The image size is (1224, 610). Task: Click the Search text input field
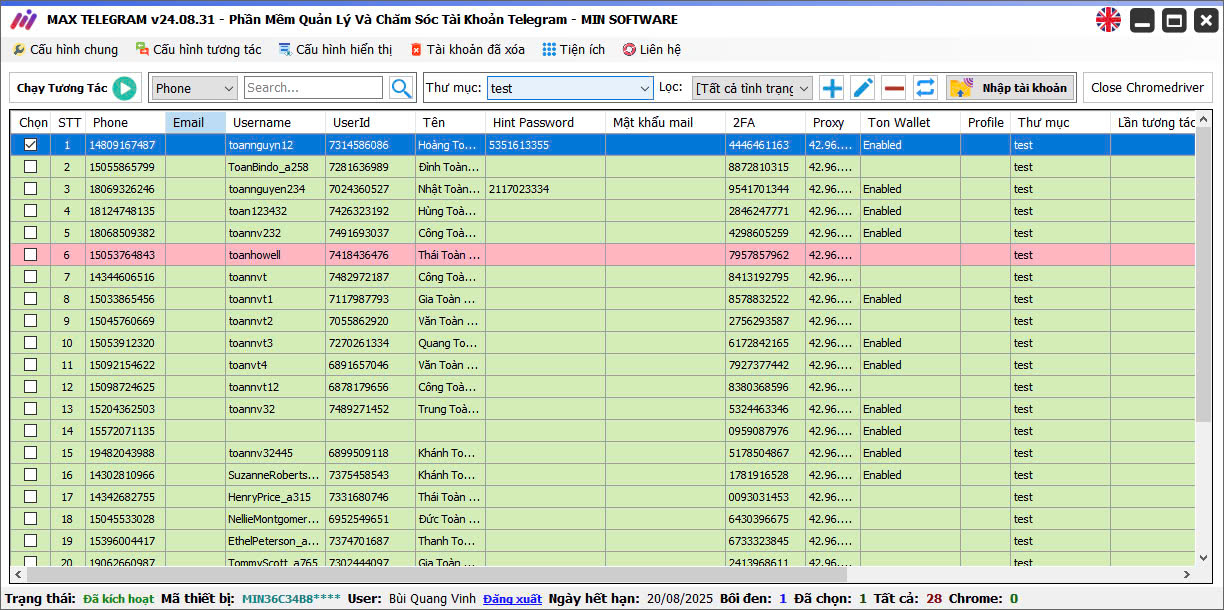(312, 88)
